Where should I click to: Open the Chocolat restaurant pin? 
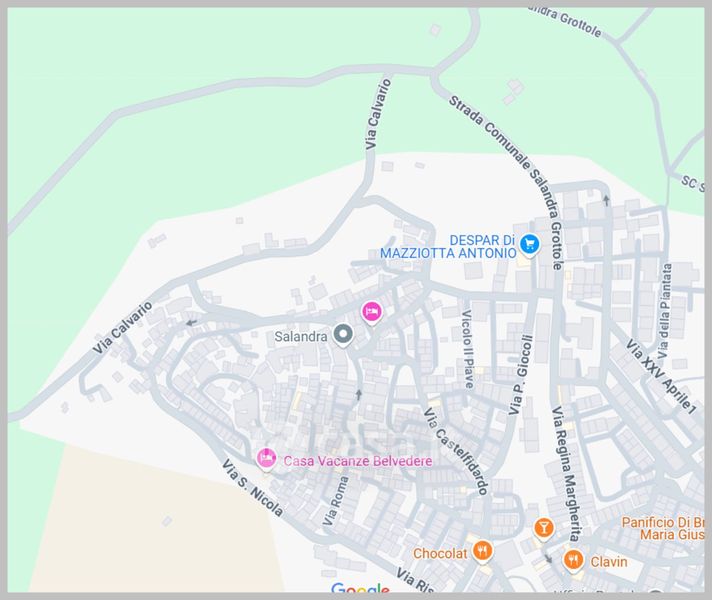[482, 550]
